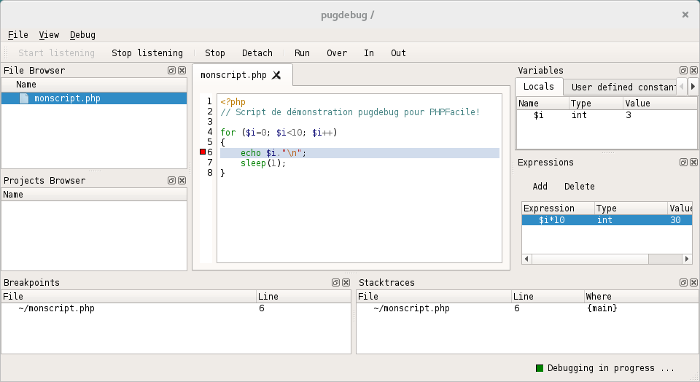Click Start listening in the toolbar
Screen dimensions: 700x382
56,53
